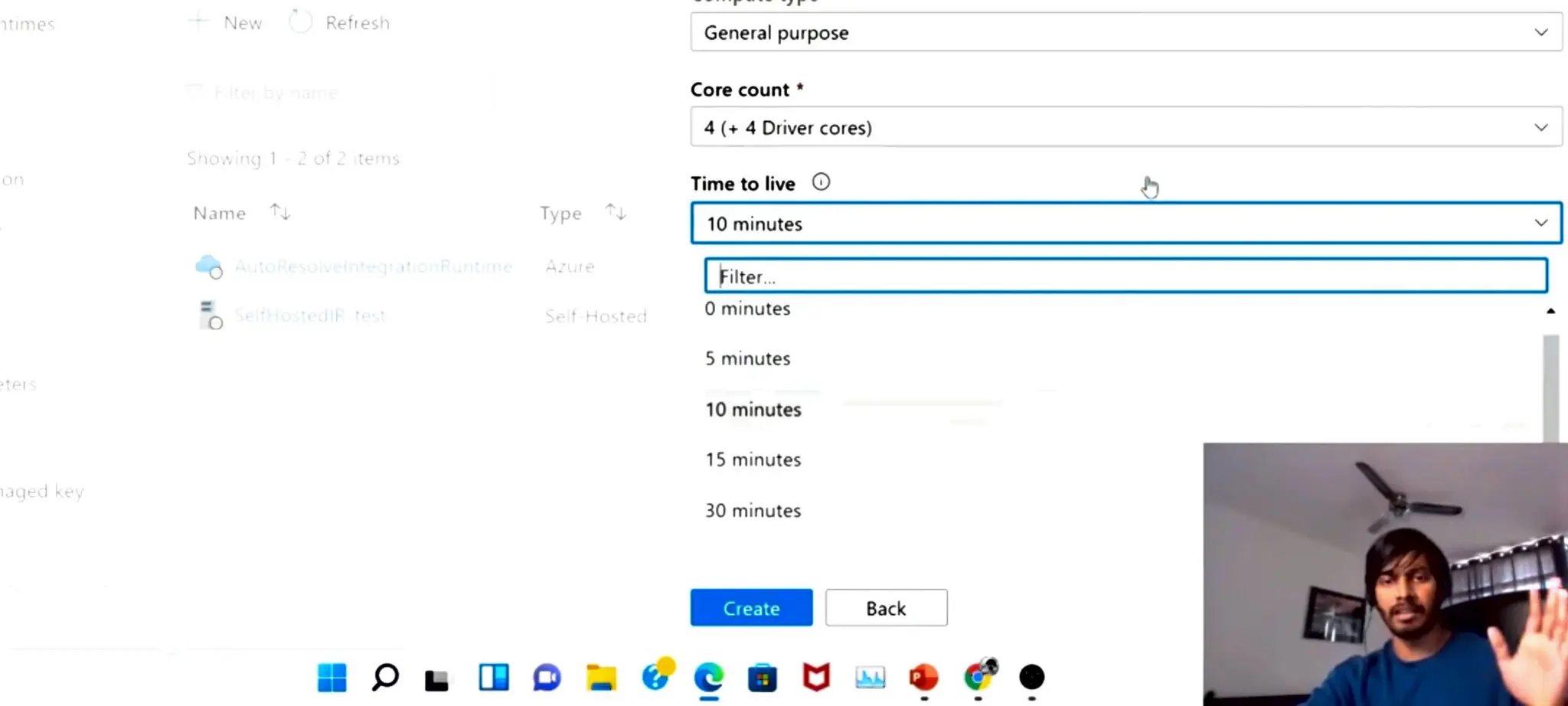Open Teams Chat from taskbar
Image resolution: width=1568 pixels, height=706 pixels.
(547, 678)
